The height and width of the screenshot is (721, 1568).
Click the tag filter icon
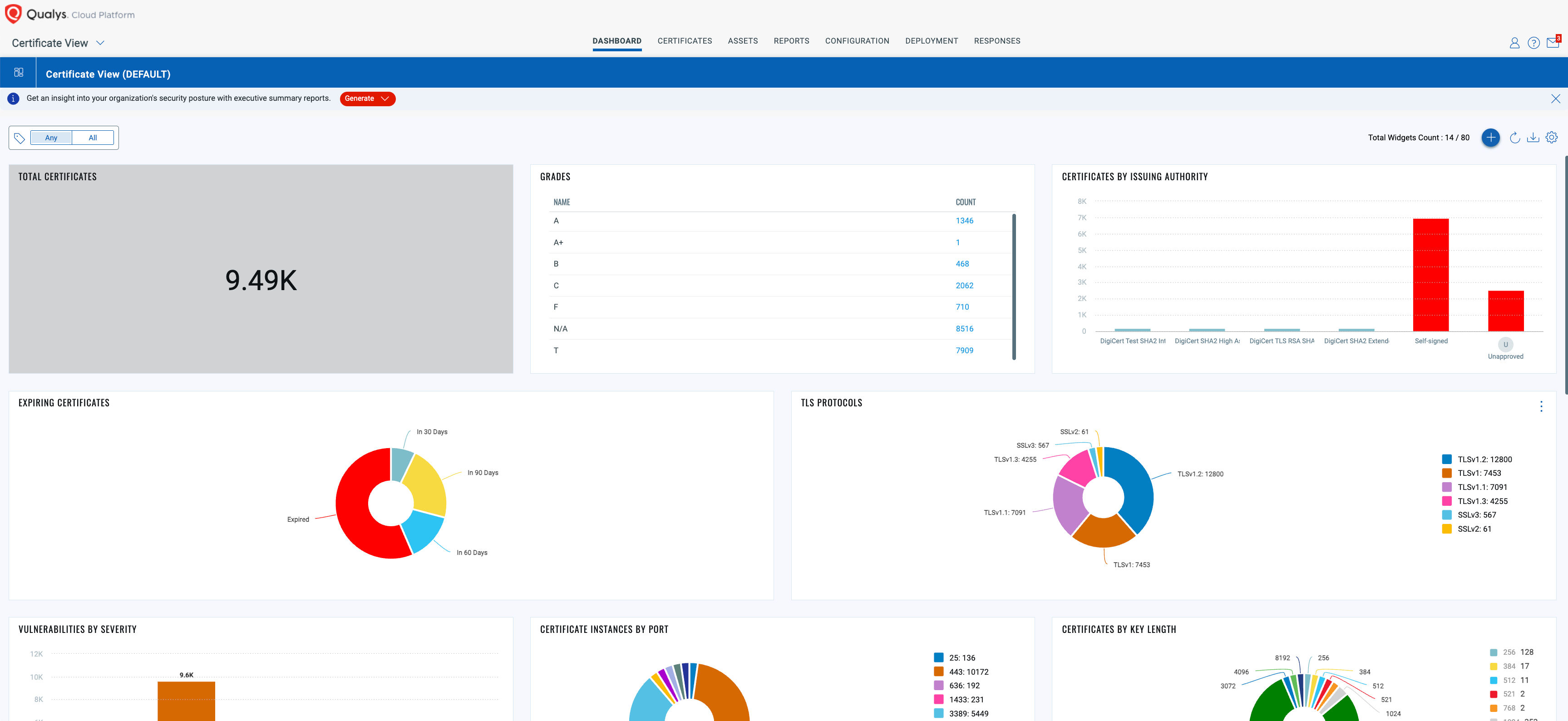pyautogui.click(x=20, y=138)
